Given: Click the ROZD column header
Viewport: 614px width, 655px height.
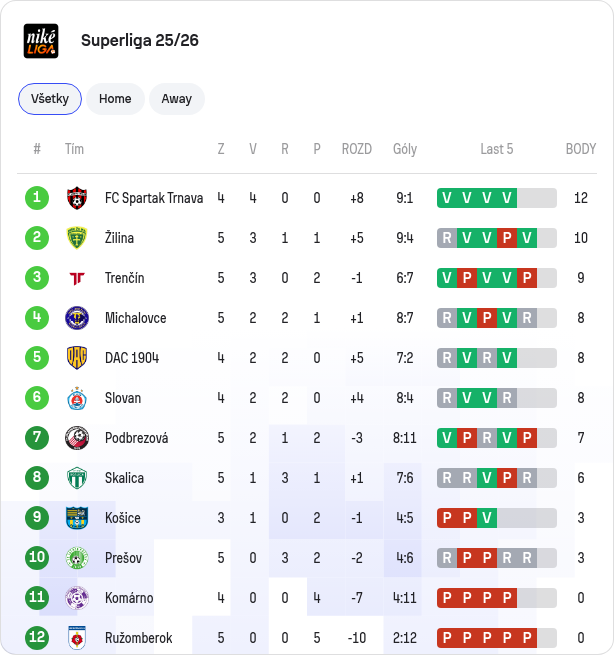Looking at the screenshot, I should click(357, 149).
